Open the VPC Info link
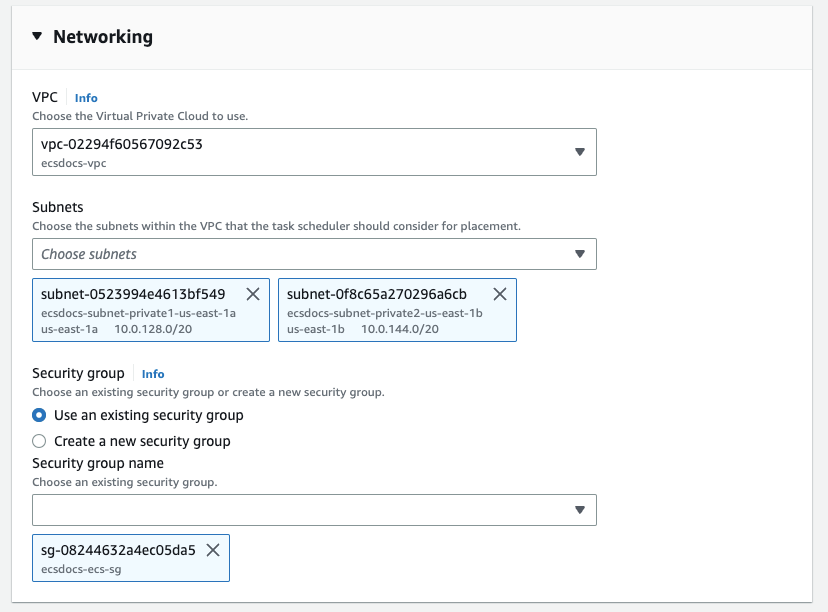The image size is (828, 612). point(86,98)
